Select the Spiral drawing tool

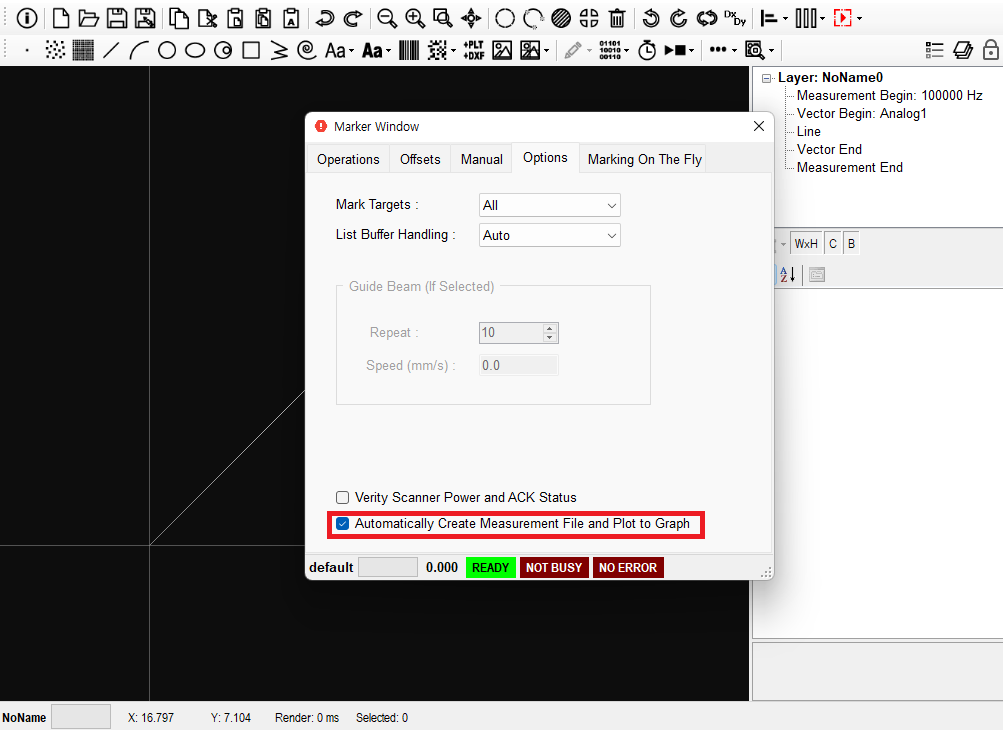tap(307, 50)
